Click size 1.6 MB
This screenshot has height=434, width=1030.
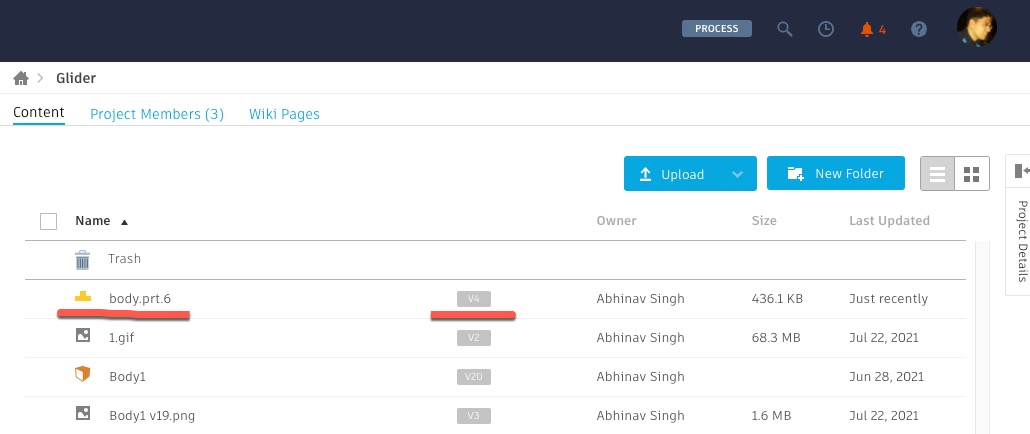(771, 415)
